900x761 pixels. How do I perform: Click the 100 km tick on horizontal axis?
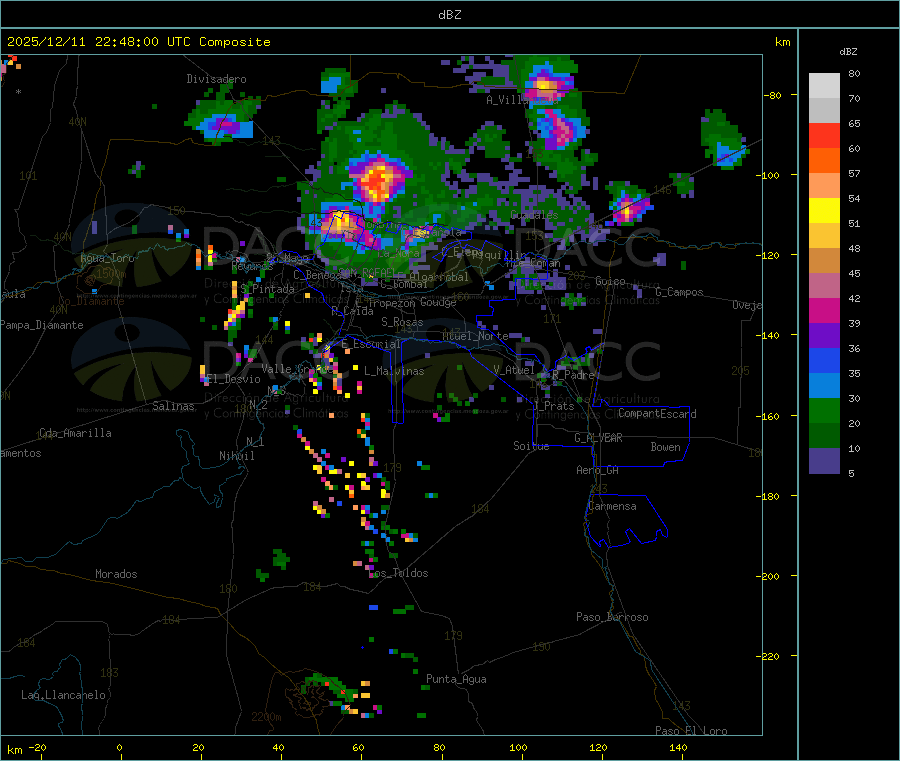518,747
